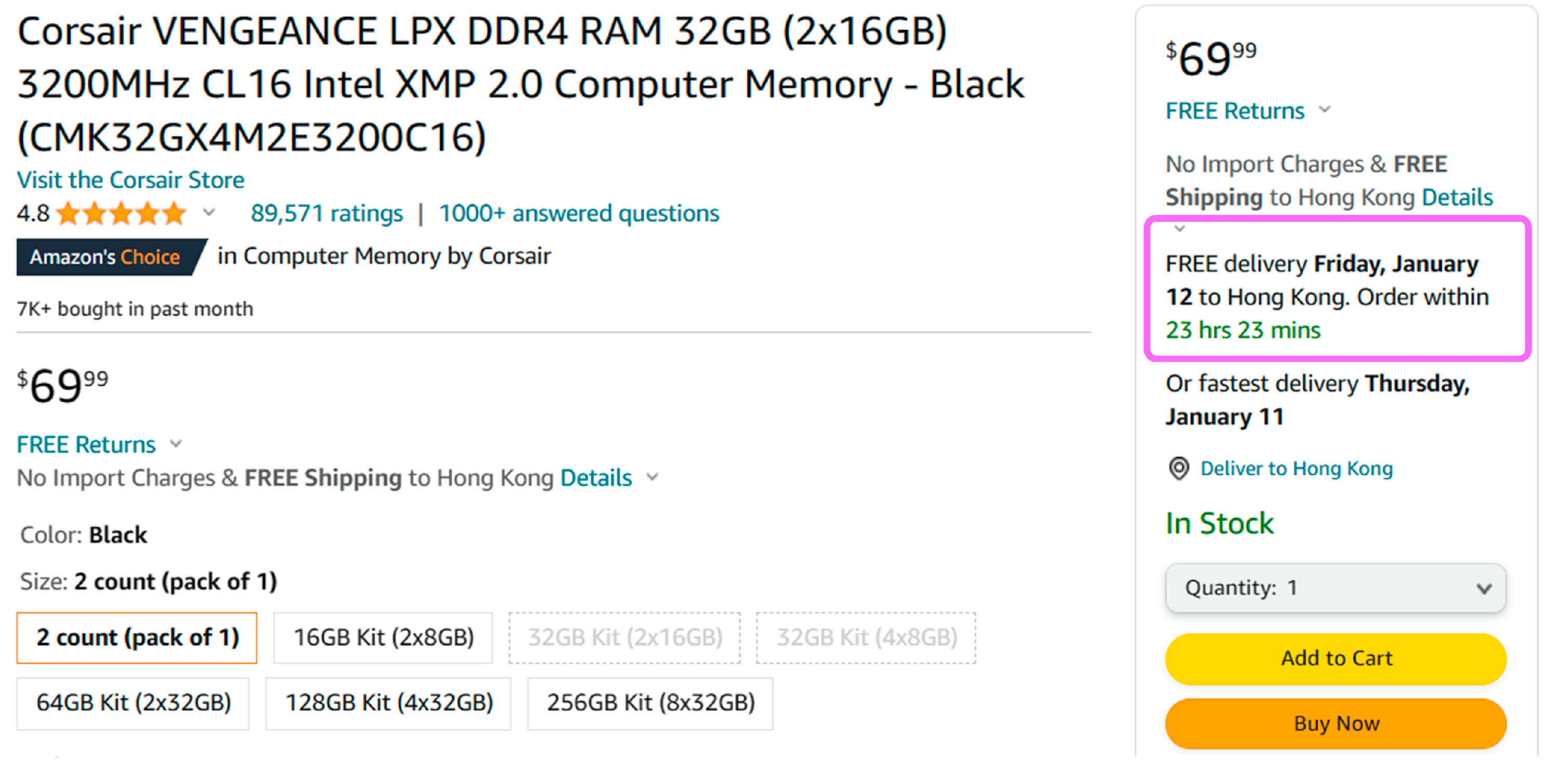Click the Deliver to Hong Kong link
1547x784 pixels.
point(1296,469)
